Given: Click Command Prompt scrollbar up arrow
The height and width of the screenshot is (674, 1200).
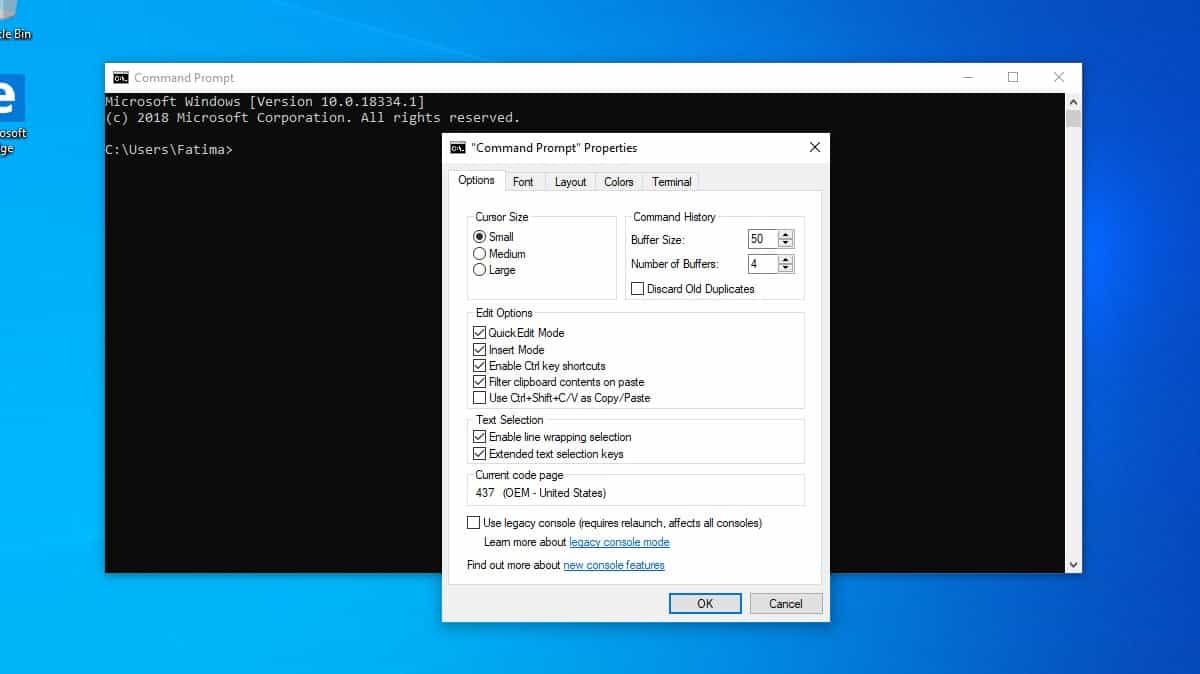Looking at the screenshot, I should (x=1073, y=102).
